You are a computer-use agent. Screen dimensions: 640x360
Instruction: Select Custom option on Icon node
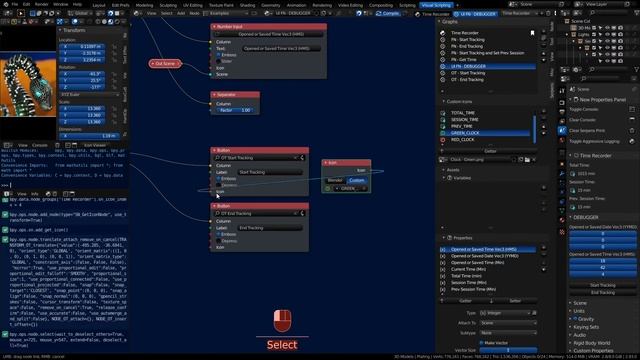[x=357, y=180]
